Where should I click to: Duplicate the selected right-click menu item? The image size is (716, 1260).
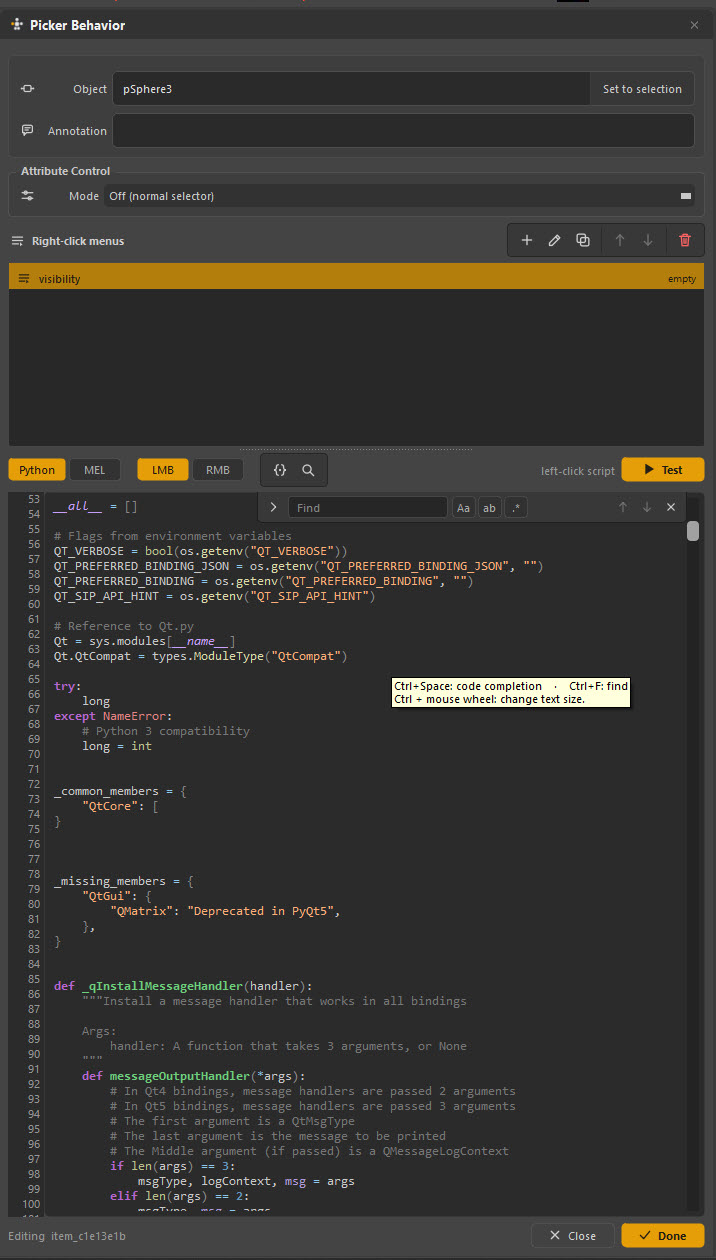click(583, 240)
